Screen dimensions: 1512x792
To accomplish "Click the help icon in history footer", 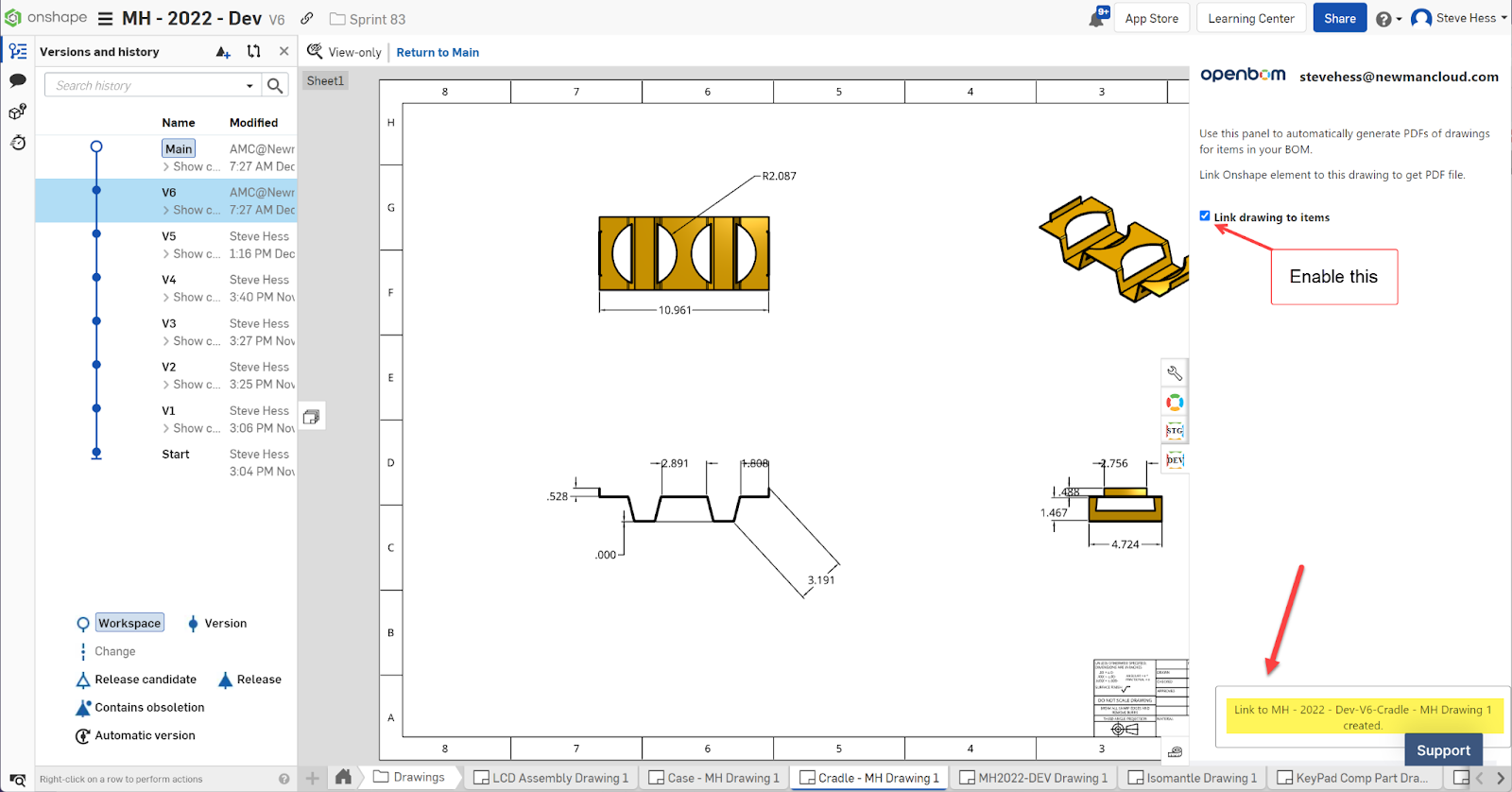I will pyautogui.click(x=283, y=779).
